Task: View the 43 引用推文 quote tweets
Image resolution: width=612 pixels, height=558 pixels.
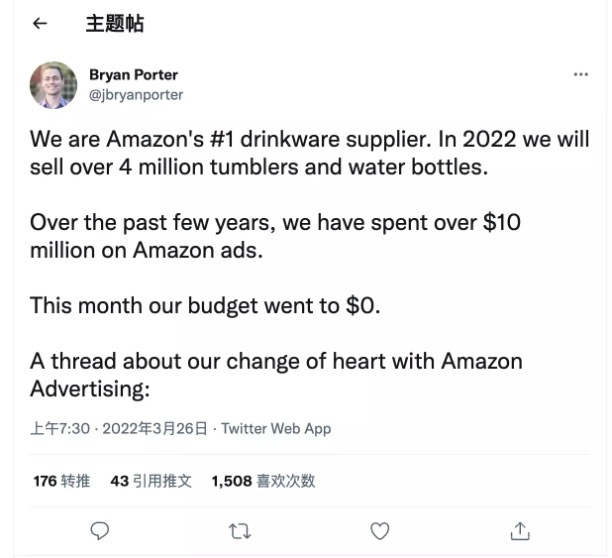Action: click(150, 481)
